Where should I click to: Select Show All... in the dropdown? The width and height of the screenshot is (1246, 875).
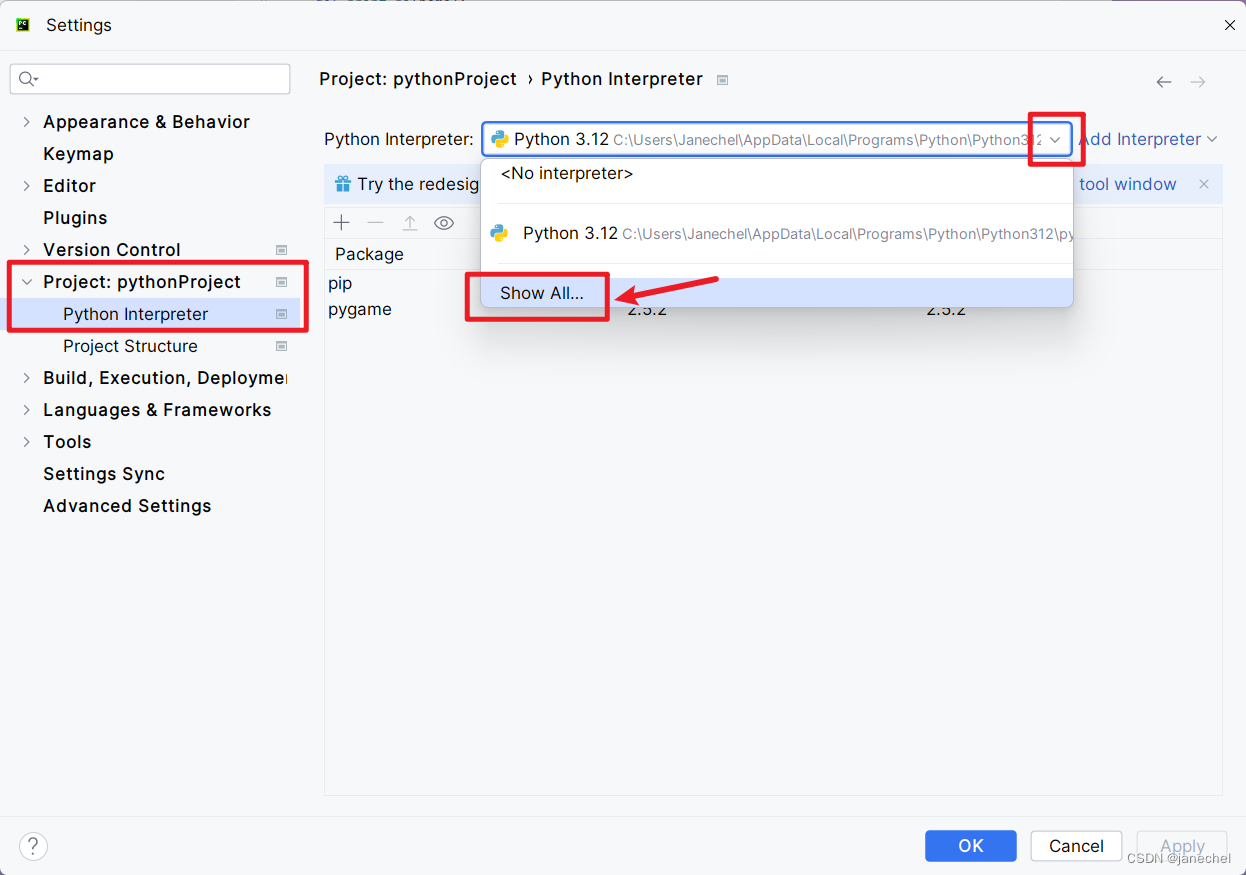[777, 293]
